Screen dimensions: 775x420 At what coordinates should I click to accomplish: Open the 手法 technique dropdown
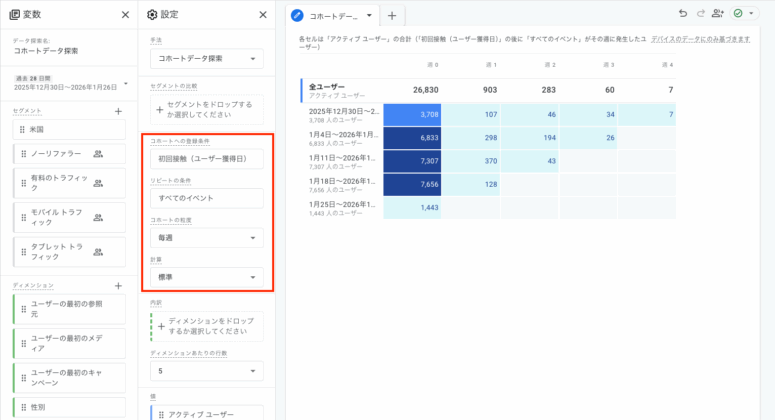(207, 59)
